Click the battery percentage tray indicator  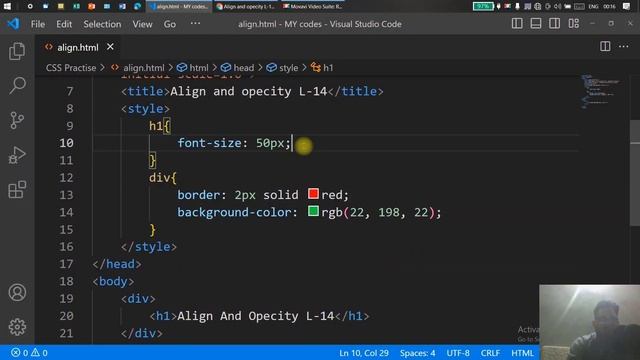tap(483, 6)
